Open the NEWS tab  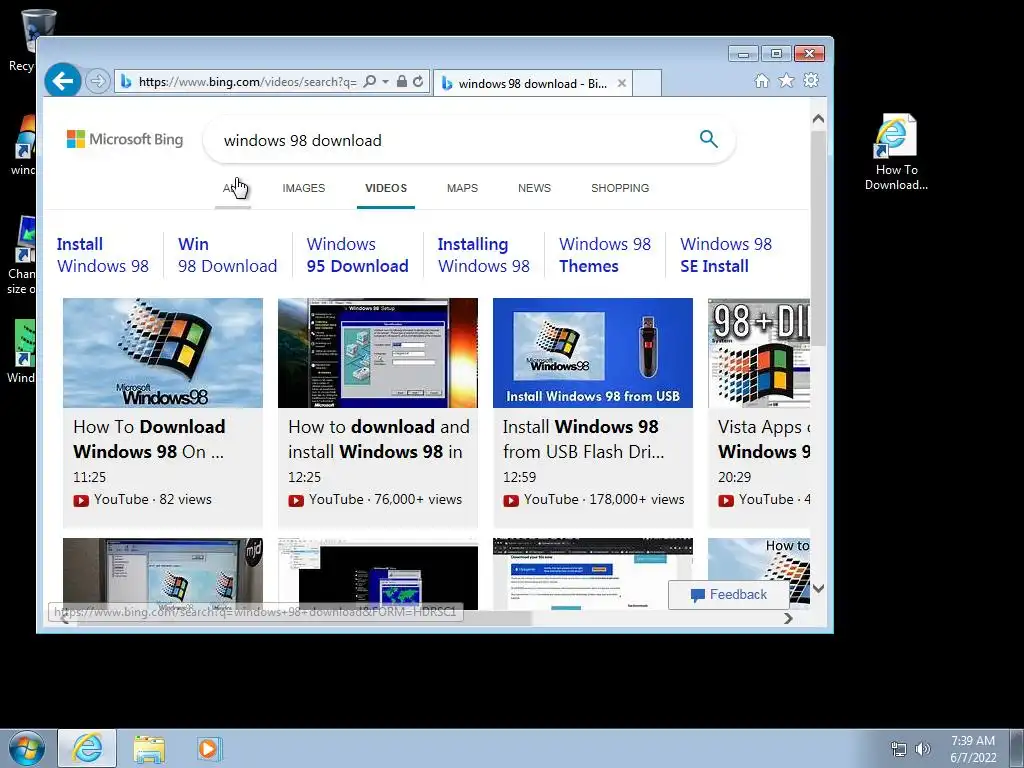point(534,188)
